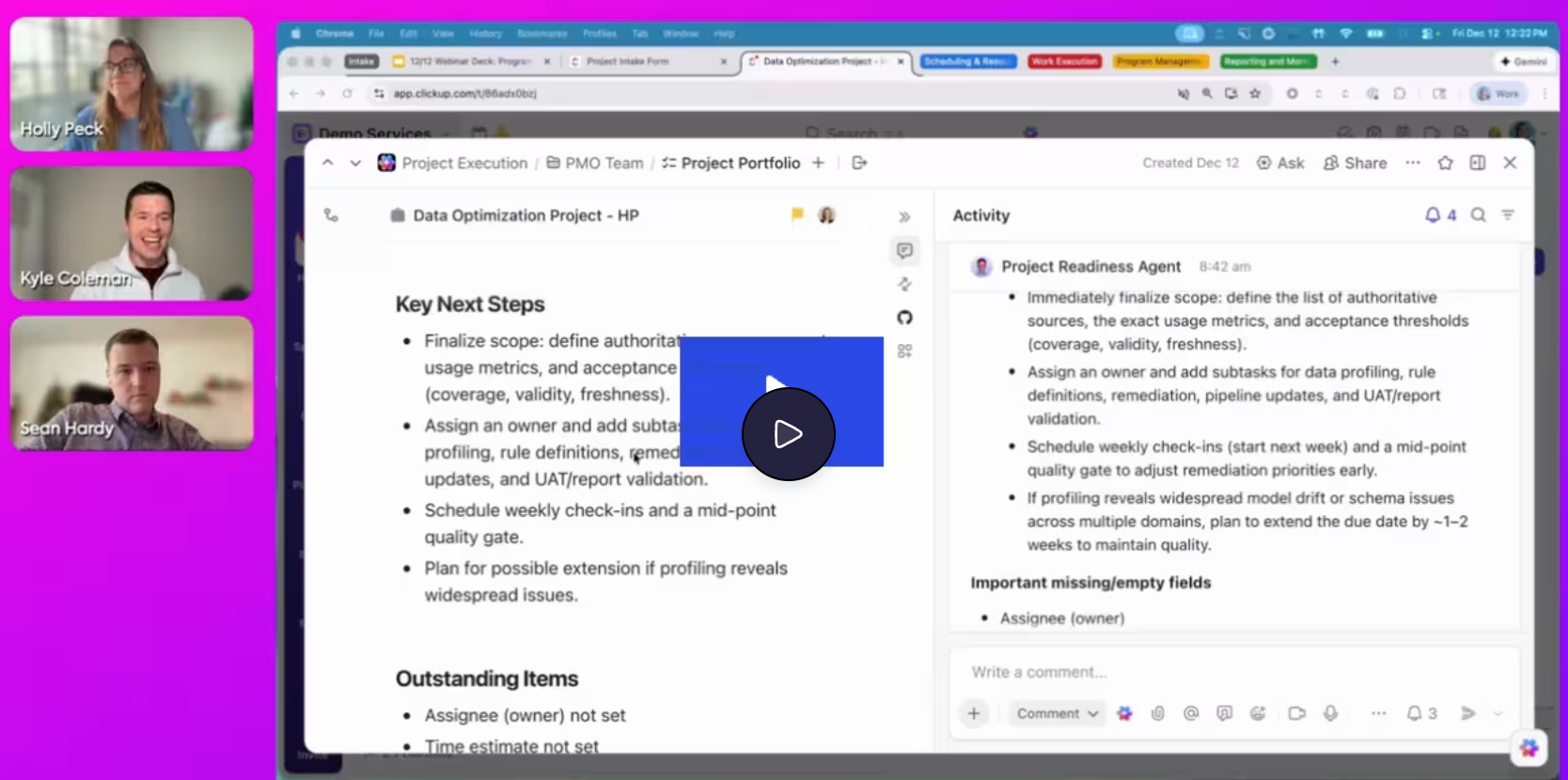
Task: Open the Project Portfolio list breadcrumb
Action: [731, 163]
